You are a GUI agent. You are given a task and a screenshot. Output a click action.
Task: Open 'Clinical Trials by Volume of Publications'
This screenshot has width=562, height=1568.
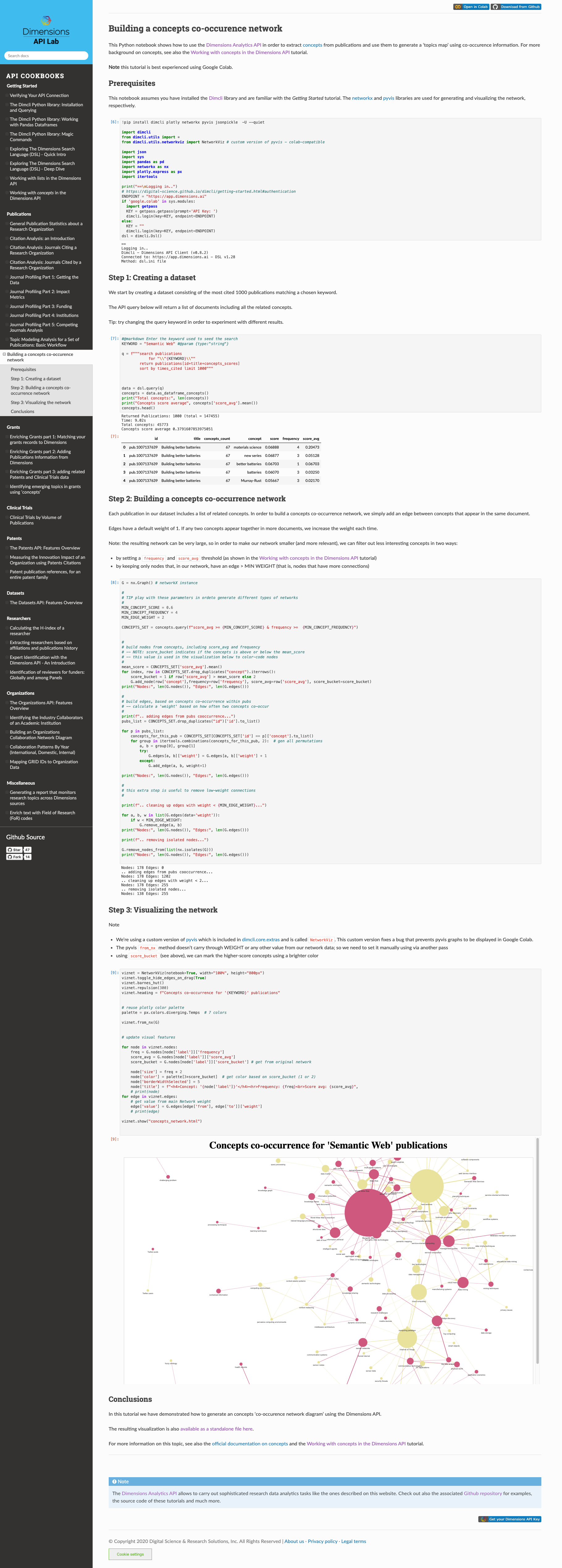[35, 520]
